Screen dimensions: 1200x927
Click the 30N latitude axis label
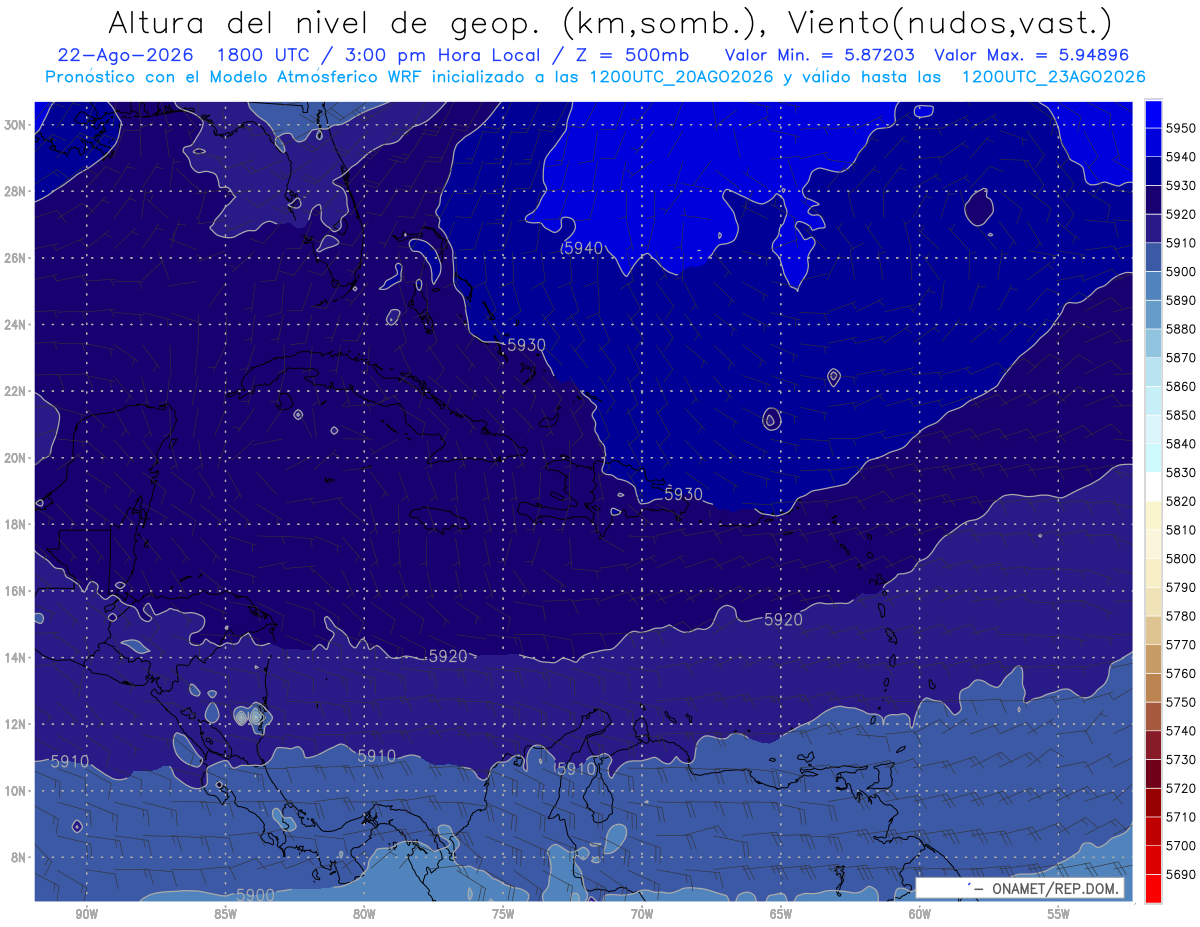pos(16,125)
